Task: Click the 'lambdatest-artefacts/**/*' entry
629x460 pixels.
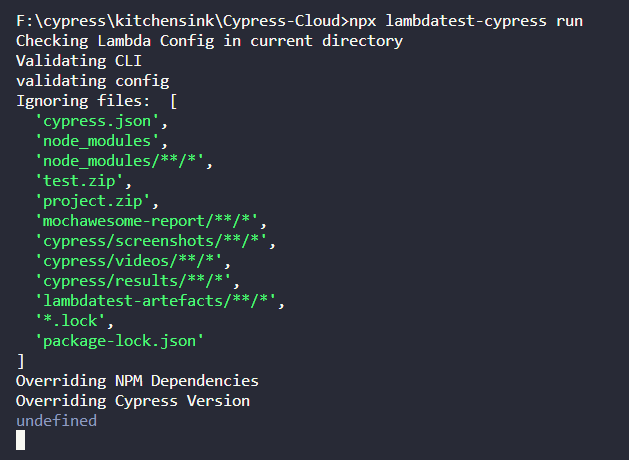Action: tap(155, 301)
